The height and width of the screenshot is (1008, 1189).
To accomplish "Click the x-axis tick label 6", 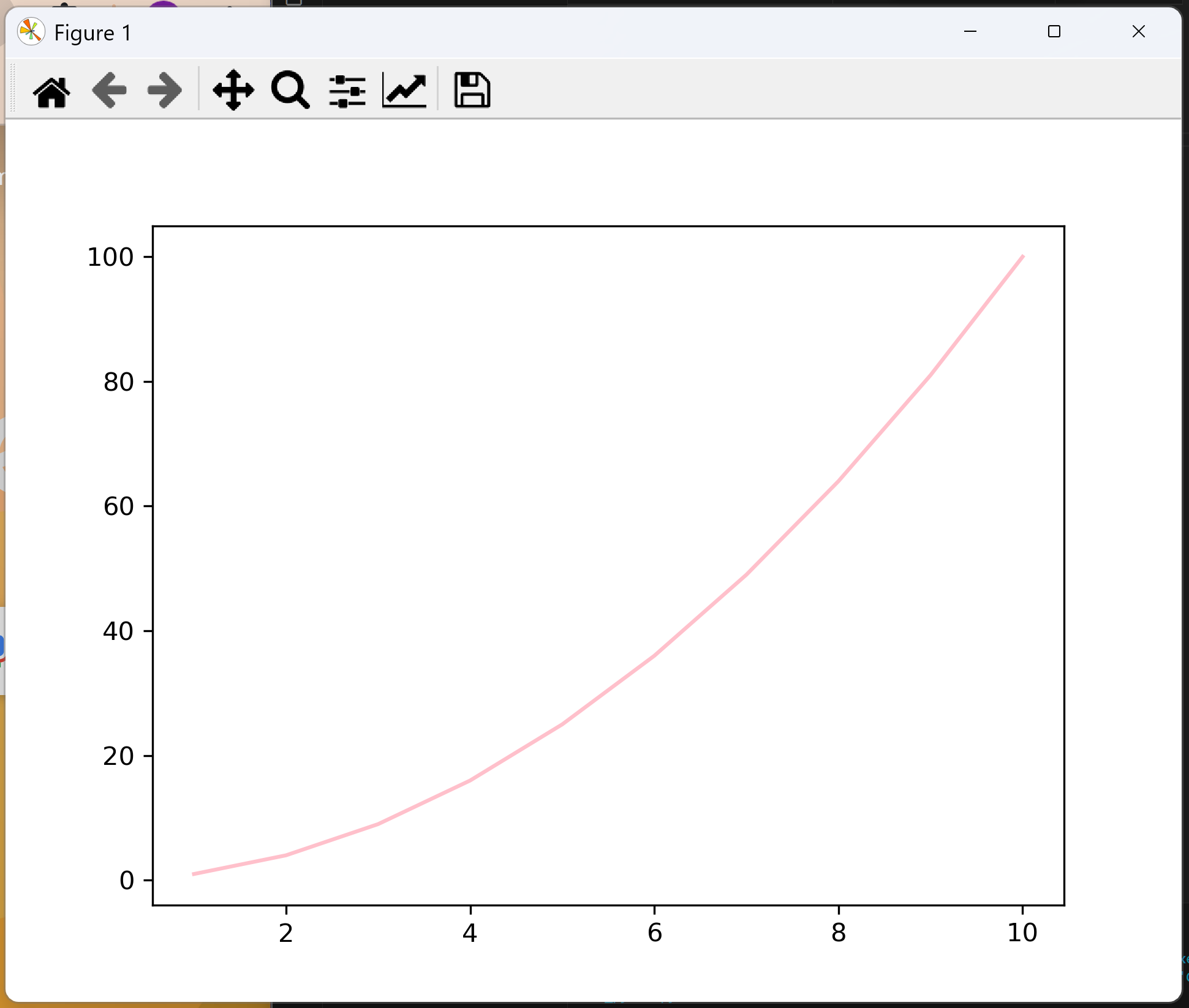I will [x=654, y=933].
